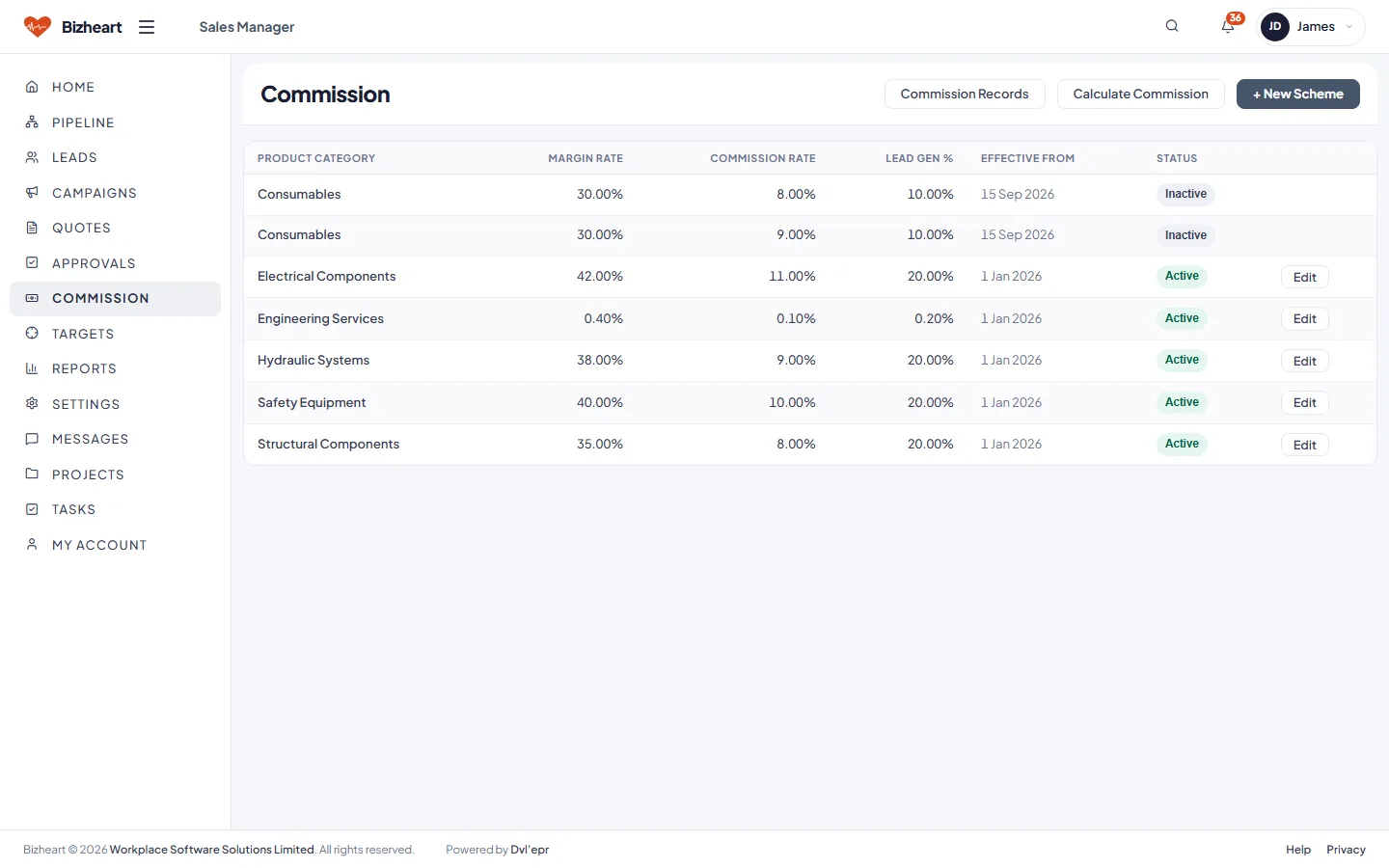Image resolution: width=1389 pixels, height=868 pixels.
Task: Open the Help link in footer
Action: pos(1298,850)
